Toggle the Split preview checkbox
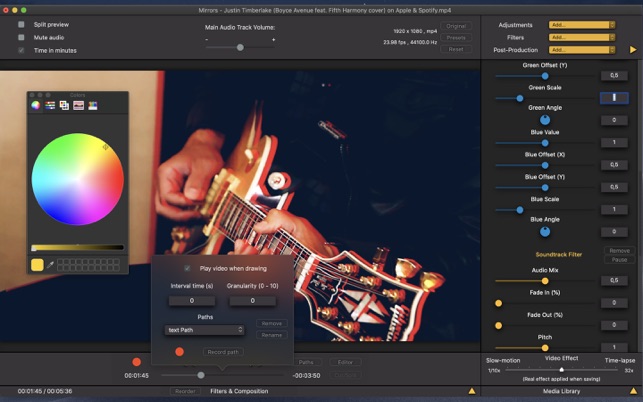 21,25
